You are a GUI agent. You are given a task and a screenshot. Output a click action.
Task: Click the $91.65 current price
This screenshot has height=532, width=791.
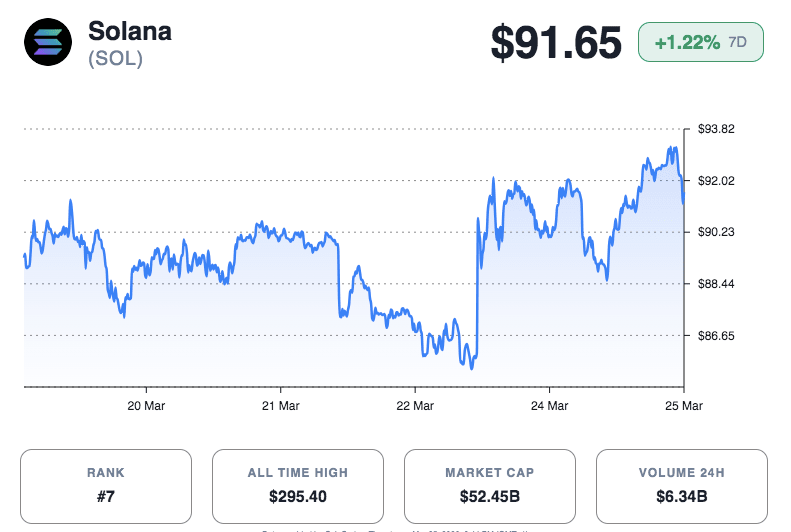[x=556, y=43]
